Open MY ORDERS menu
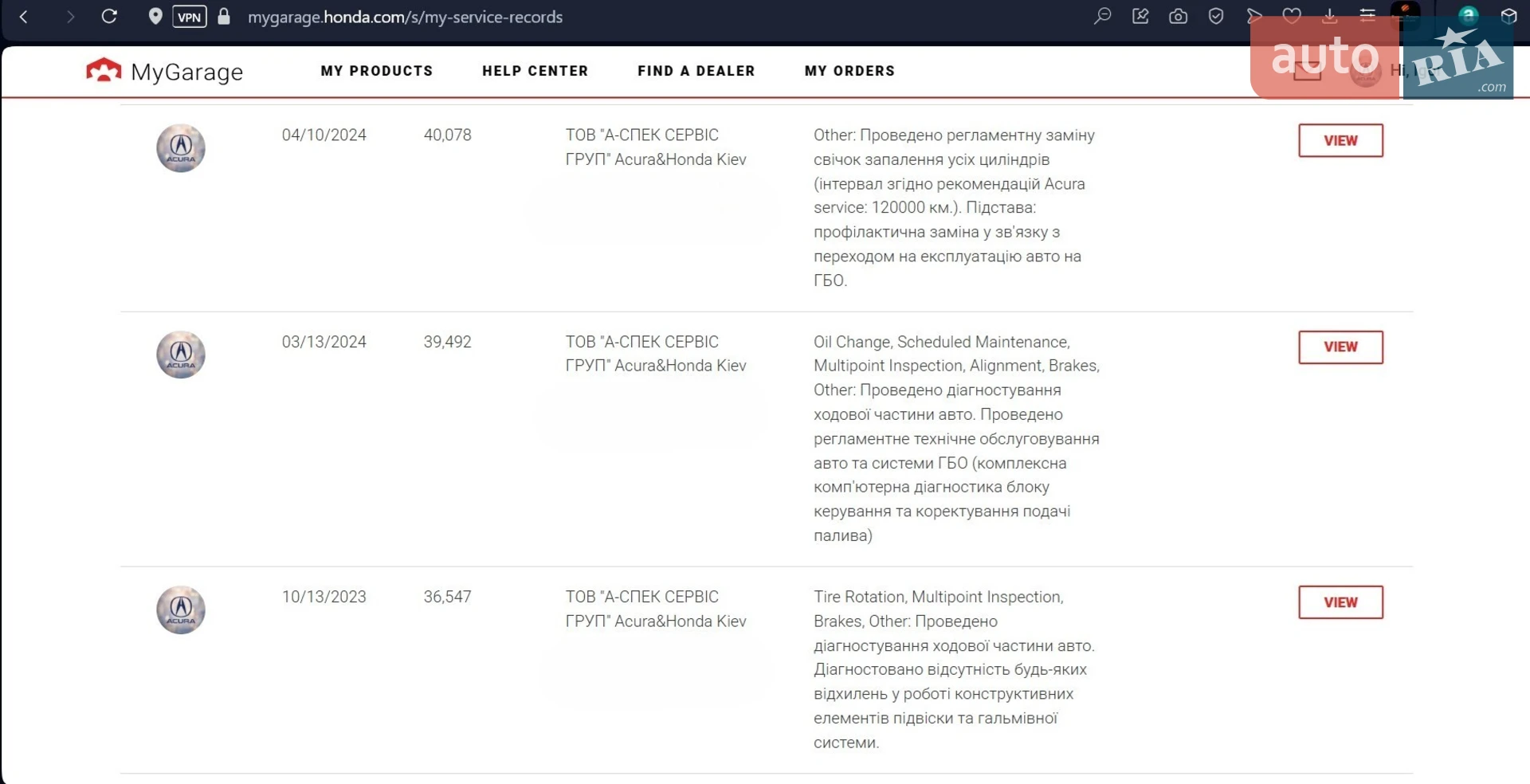Screen dimensions: 1530x784 point(849,71)
